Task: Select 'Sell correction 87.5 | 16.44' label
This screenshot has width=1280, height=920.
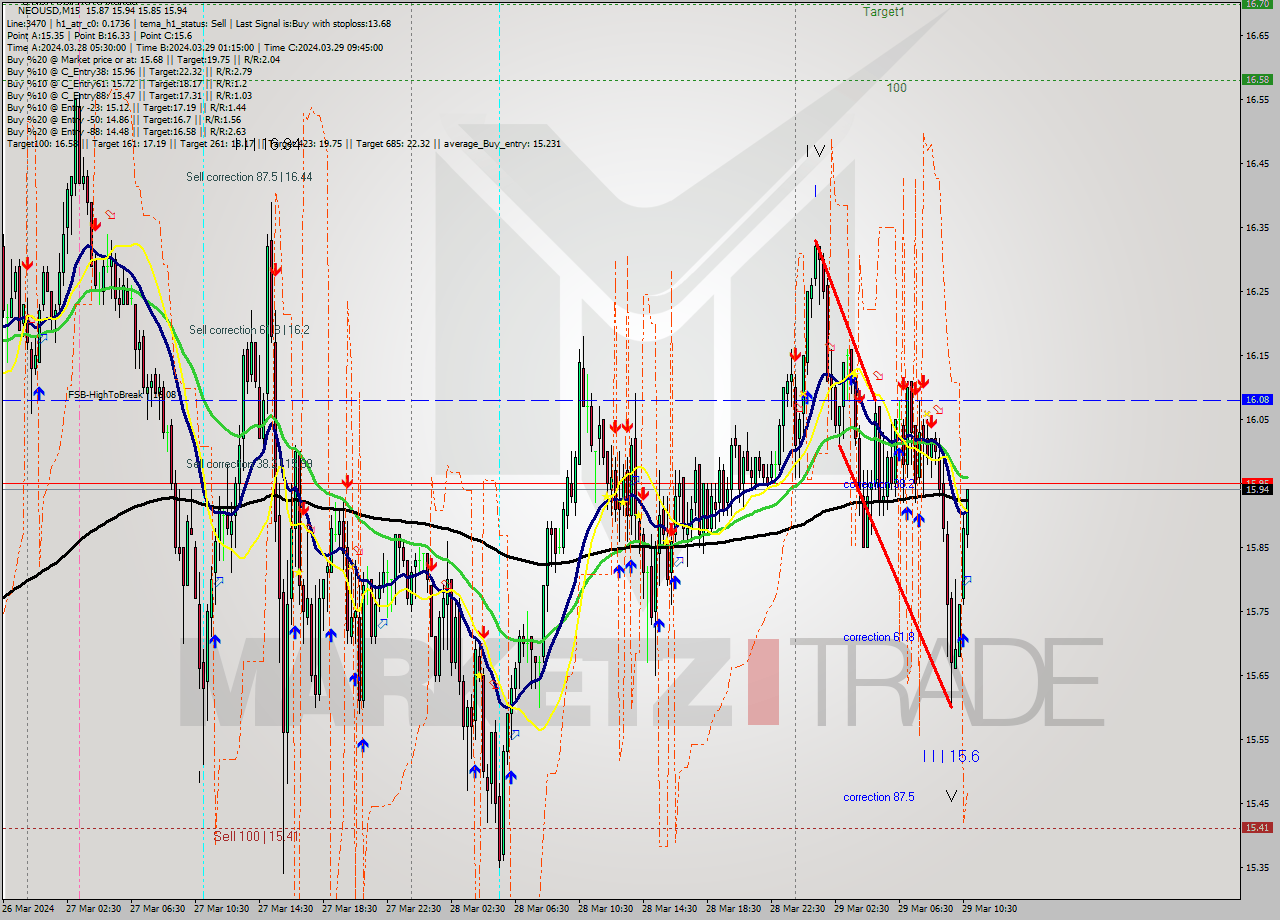Action: [x=249, y=177]
